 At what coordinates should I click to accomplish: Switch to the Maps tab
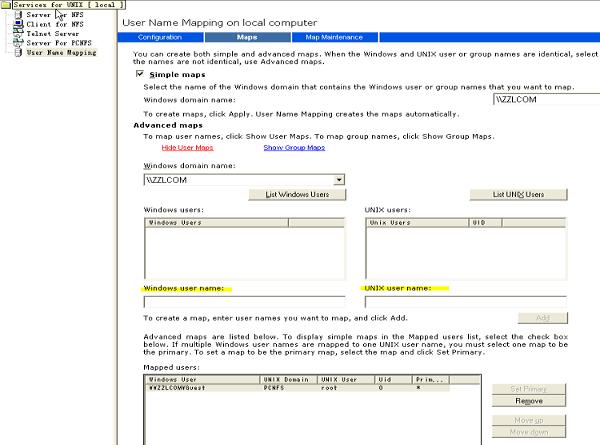[247, 37]
